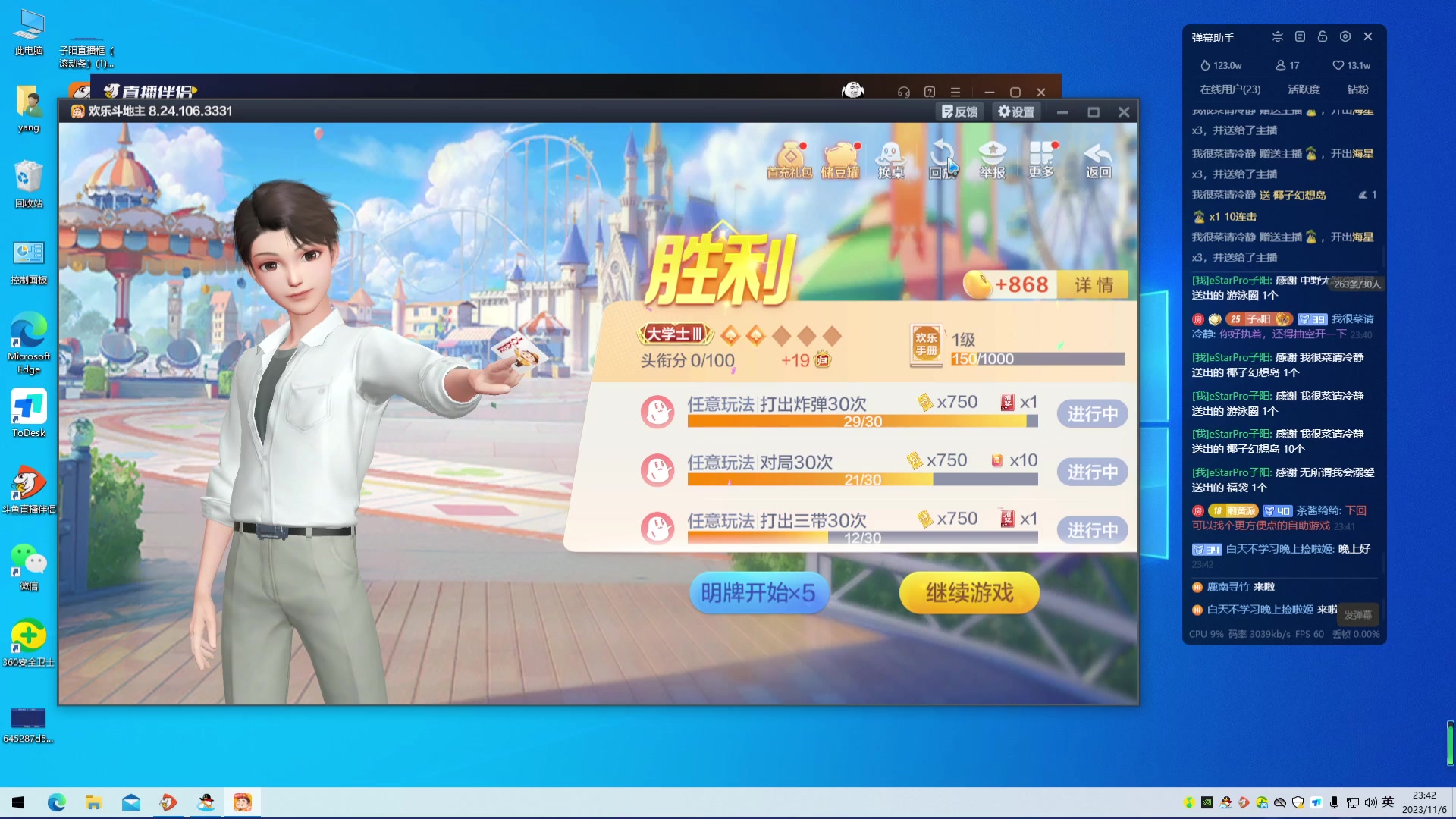Toggle the lock icon in 弹幕助手
This screenshot has height=819, width=1456.
pos(1323,37)
